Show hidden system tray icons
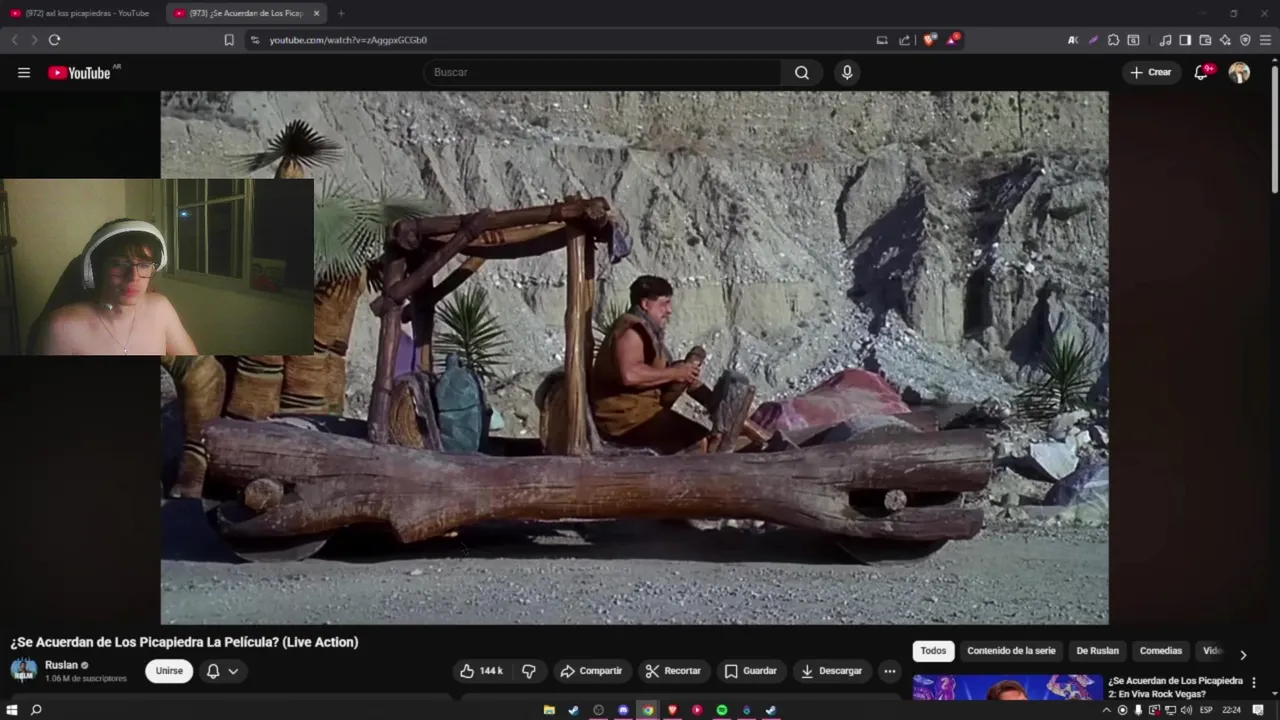This screenshot has width=1280, height=720. (x=1108, y=710)
